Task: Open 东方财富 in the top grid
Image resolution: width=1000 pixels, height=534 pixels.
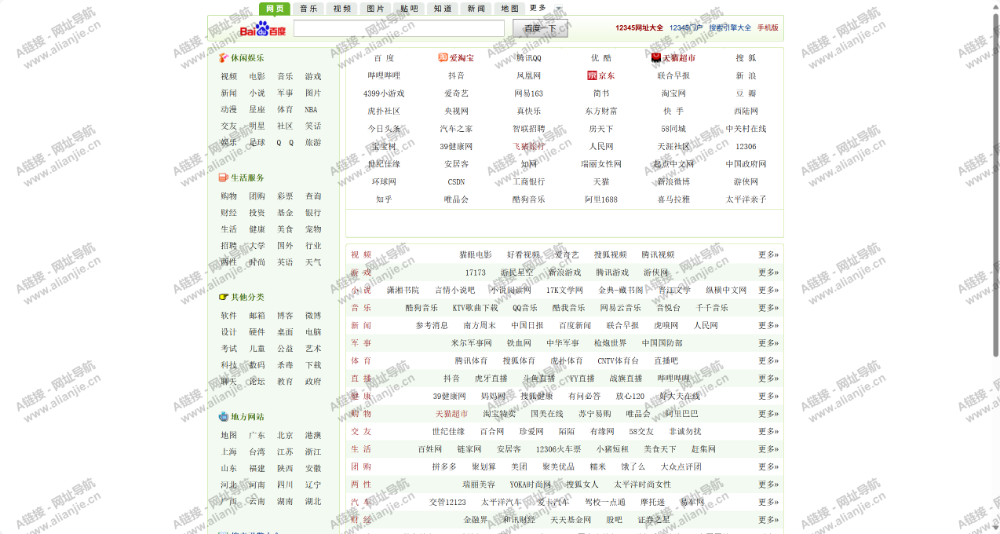Action: pyautogui.click(x=601, y=111)
